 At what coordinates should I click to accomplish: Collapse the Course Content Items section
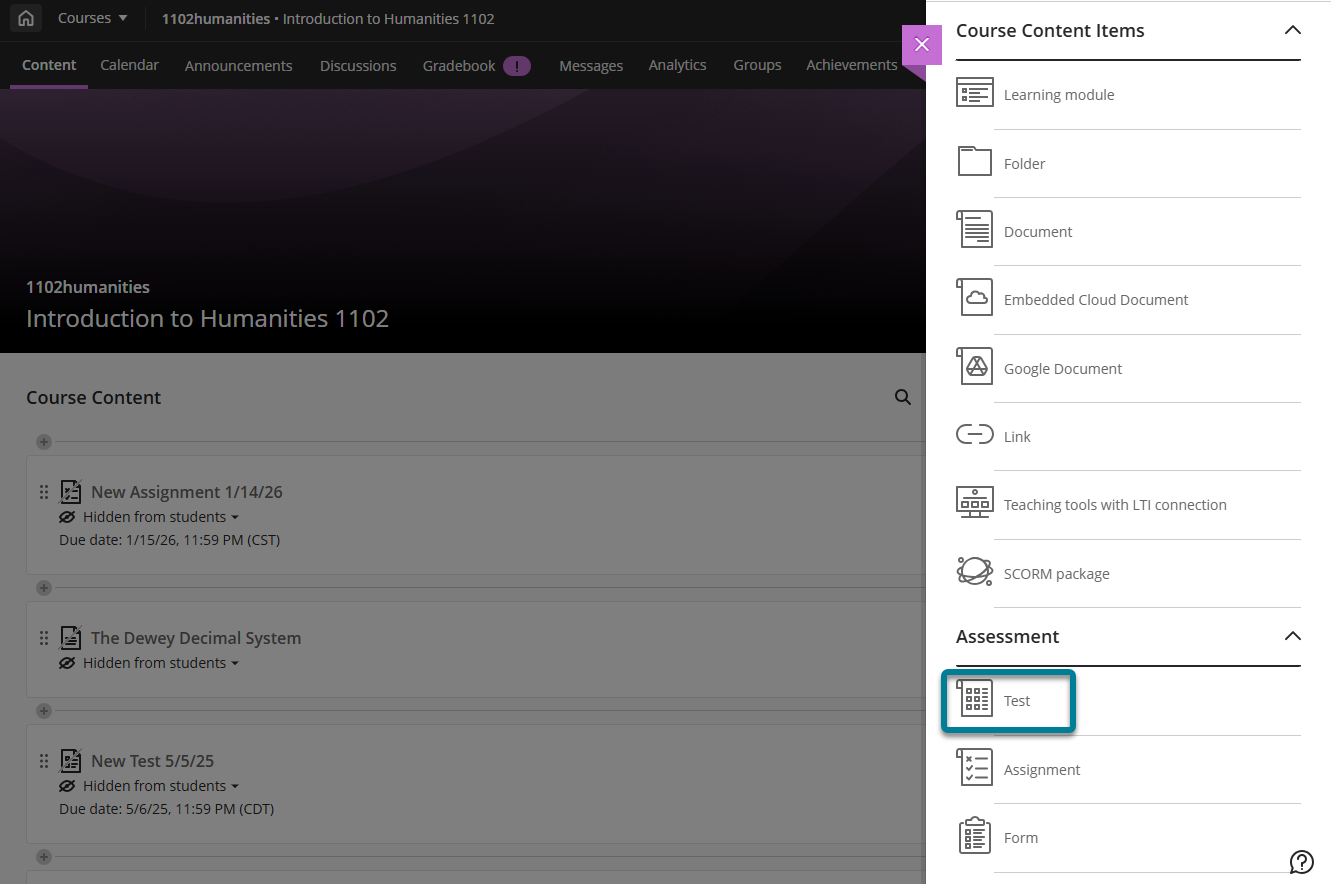pyautogui.click(x=1294, y=31)
